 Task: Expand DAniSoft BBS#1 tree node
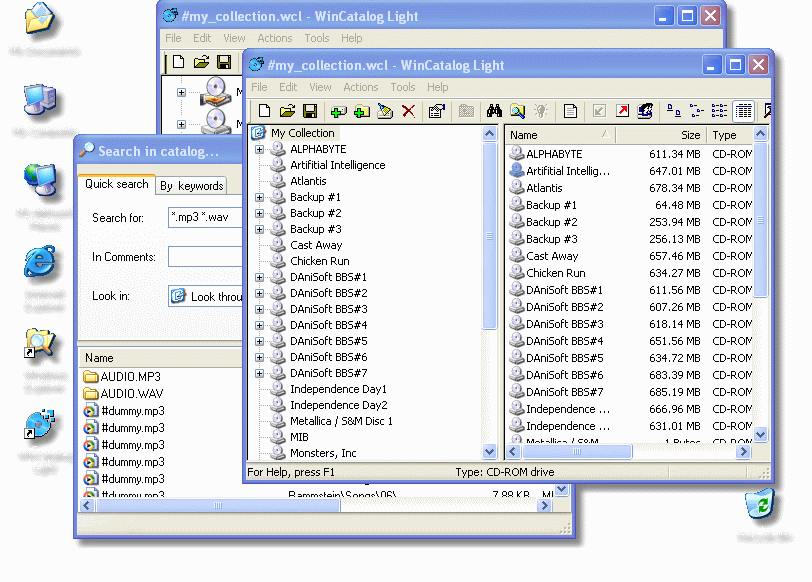[x=259, y=278]
